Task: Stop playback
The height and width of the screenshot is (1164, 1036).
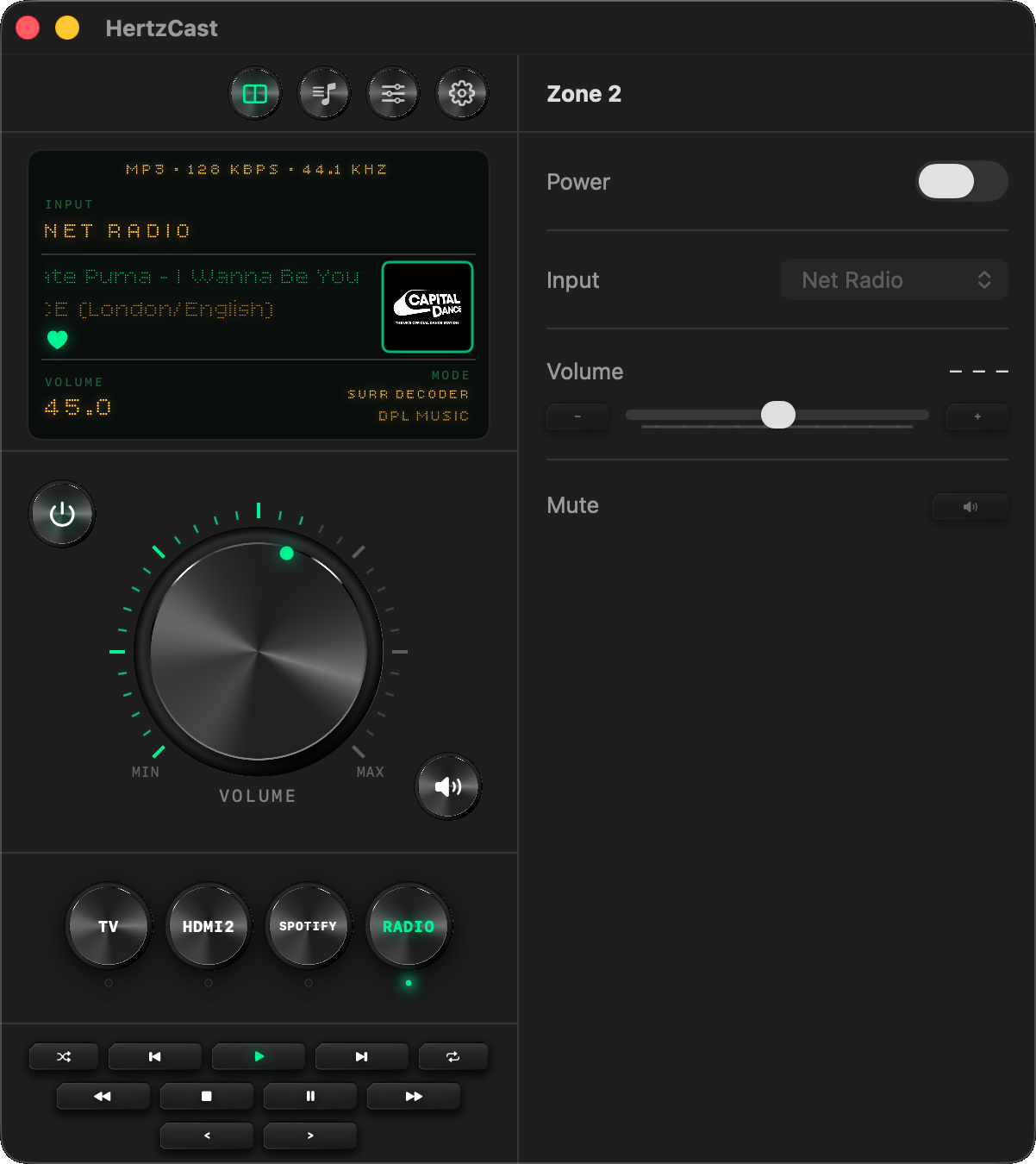Action: 207,1096
